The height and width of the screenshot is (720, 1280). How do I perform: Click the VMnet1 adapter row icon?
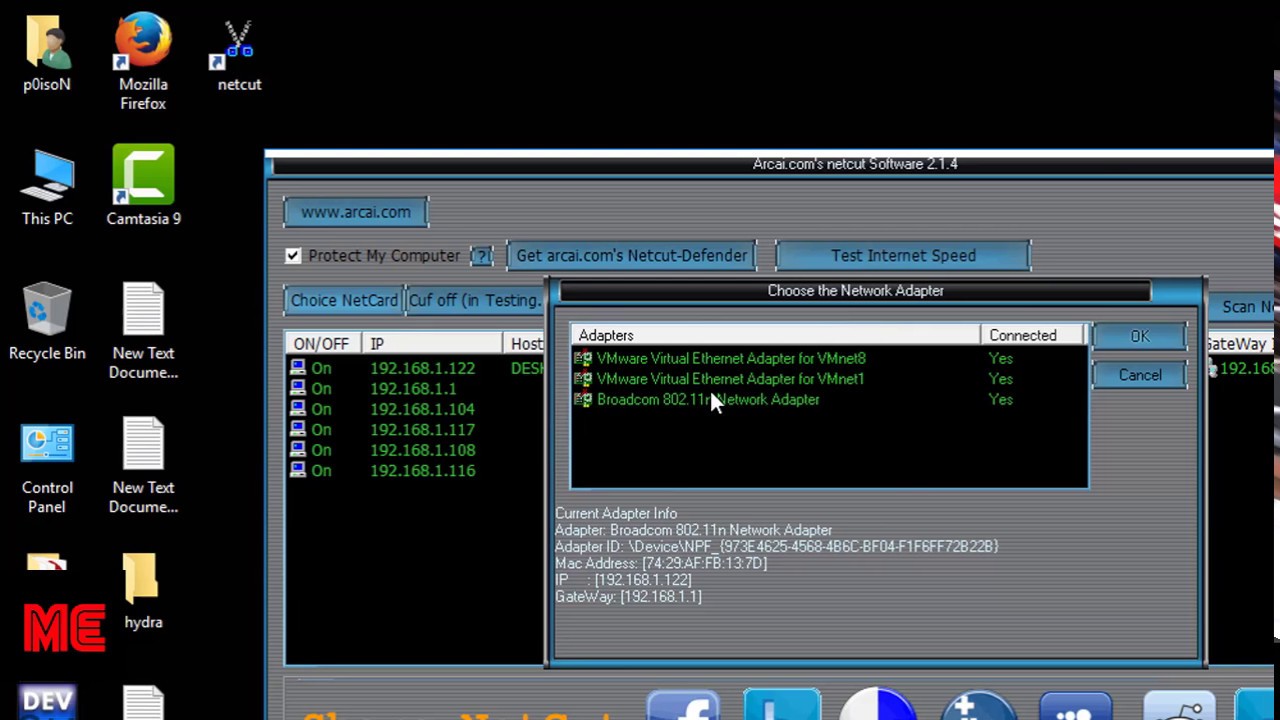pos(583,379)
